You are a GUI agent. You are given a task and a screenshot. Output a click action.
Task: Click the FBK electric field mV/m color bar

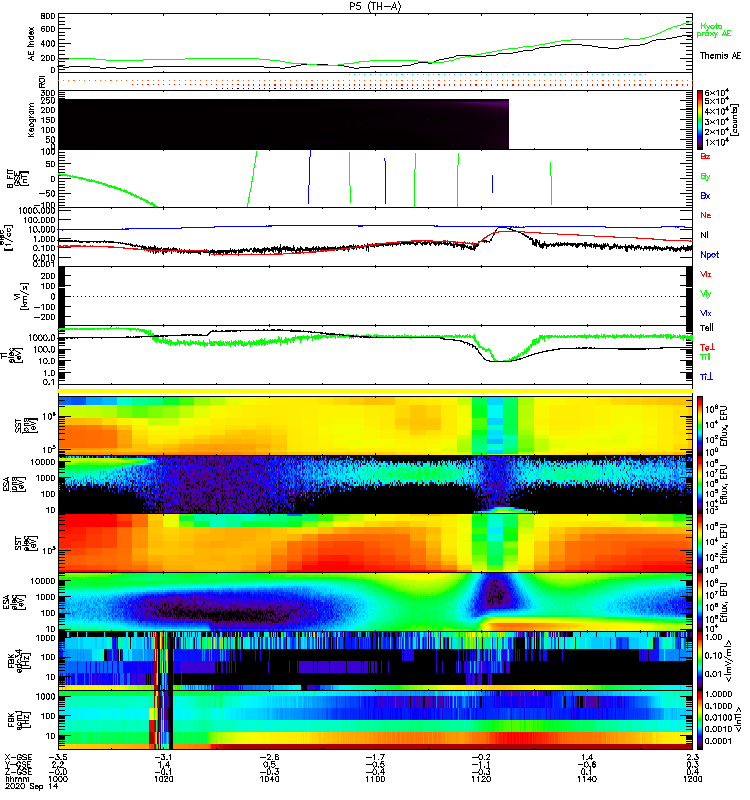[700, 661]
